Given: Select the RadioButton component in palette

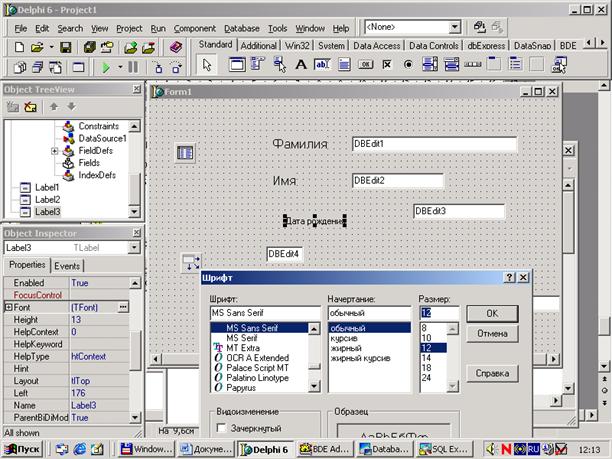Looking at the screenshot, I should 408,64.
